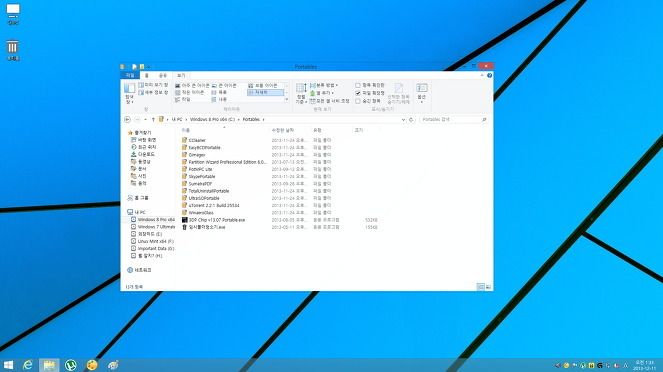Screen dimensions: 663x372
Task: Open the recent locations dropdown arrow
Action: (x=145, y=120)
